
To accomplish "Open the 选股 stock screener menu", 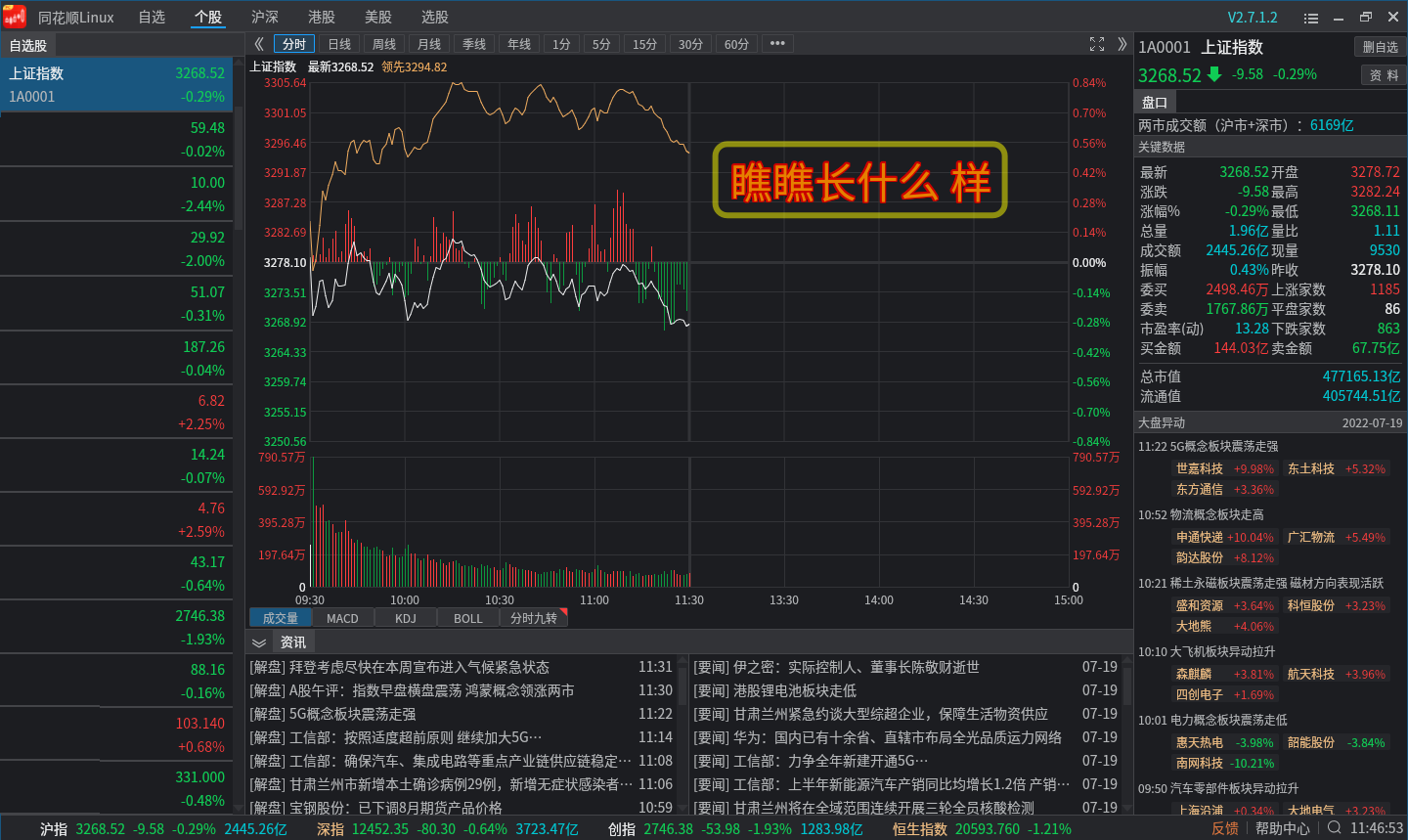I will point(435,17).
